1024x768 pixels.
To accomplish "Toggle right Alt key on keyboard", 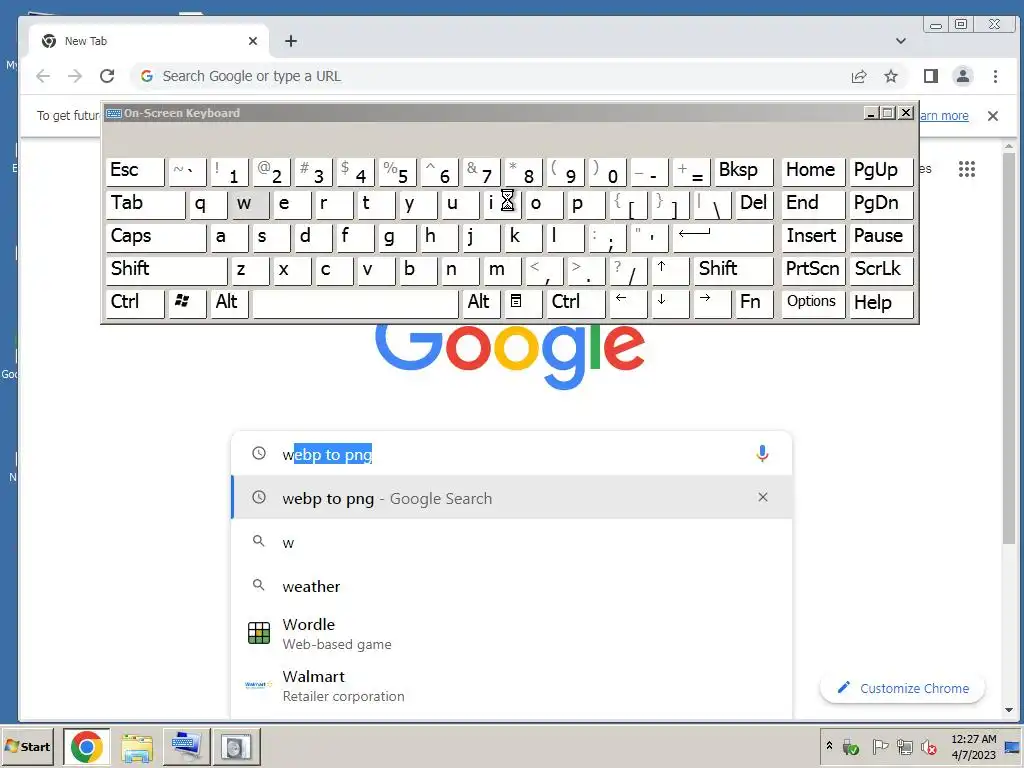I will pos(481,302).
